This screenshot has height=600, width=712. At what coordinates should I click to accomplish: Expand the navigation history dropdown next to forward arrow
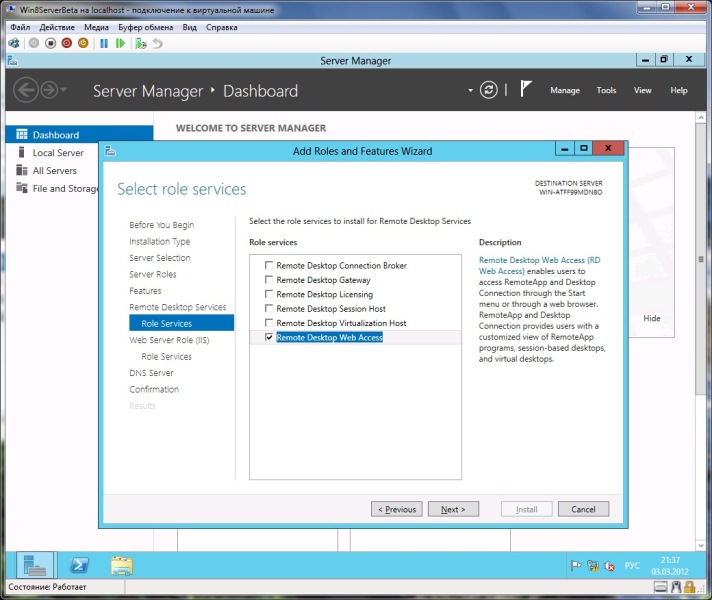pyautogui.click(x=65, y=90)
